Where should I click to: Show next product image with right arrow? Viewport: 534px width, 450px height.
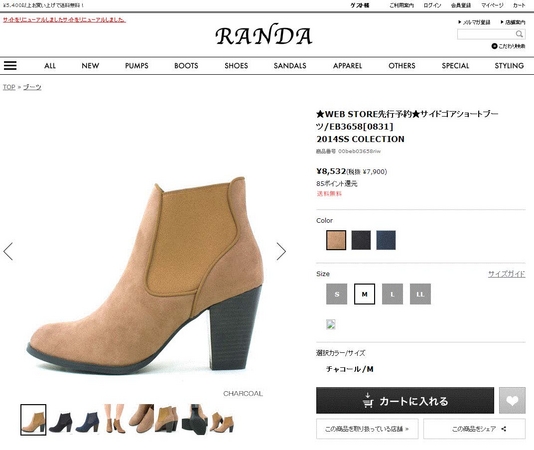tap(281, 251)
